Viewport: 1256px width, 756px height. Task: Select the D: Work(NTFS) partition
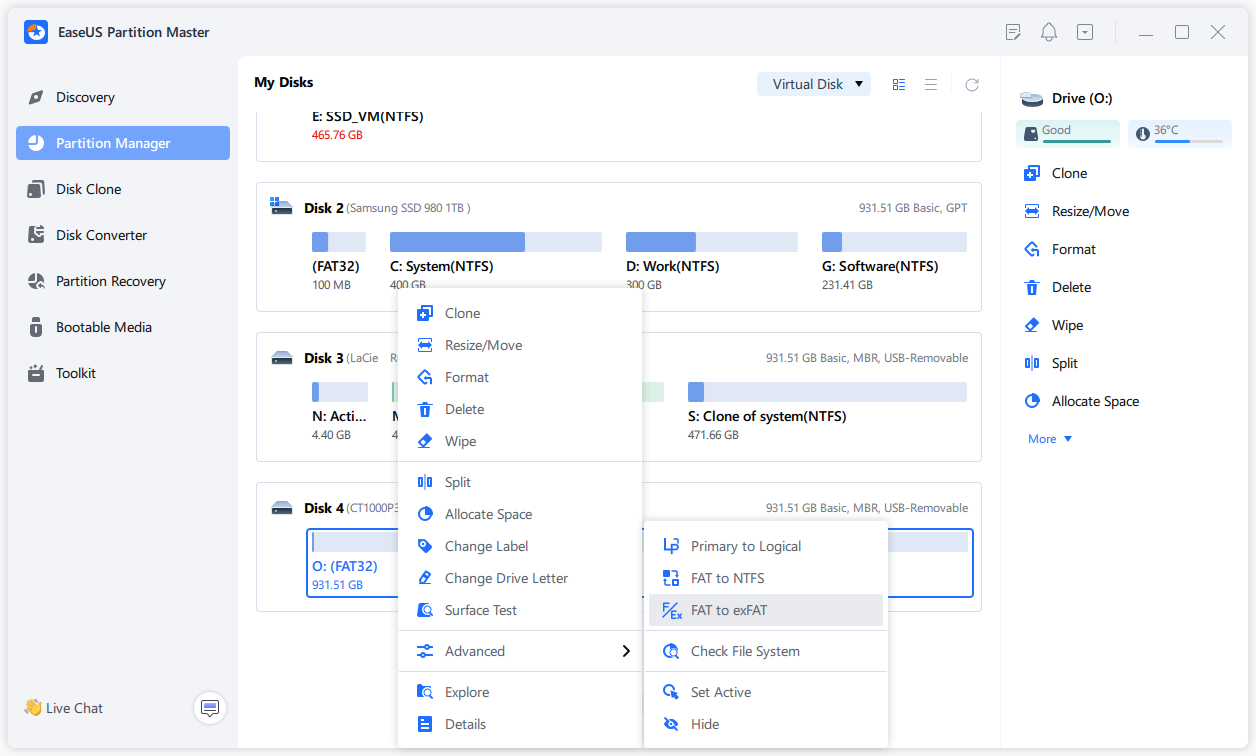point(712,261)
